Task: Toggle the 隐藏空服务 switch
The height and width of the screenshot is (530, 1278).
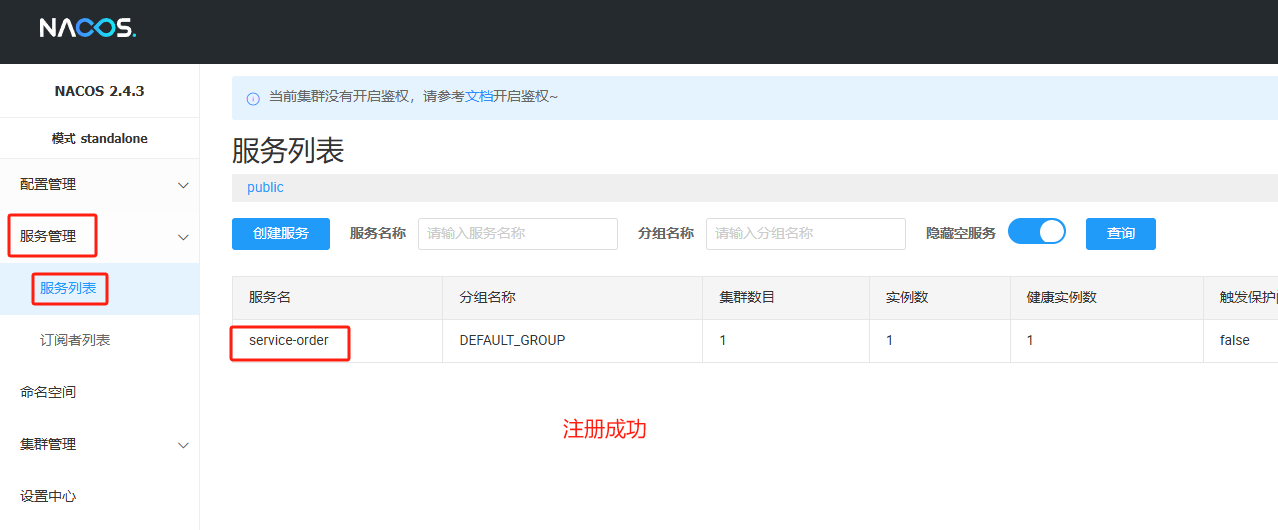Action: tap(1037, 232)
